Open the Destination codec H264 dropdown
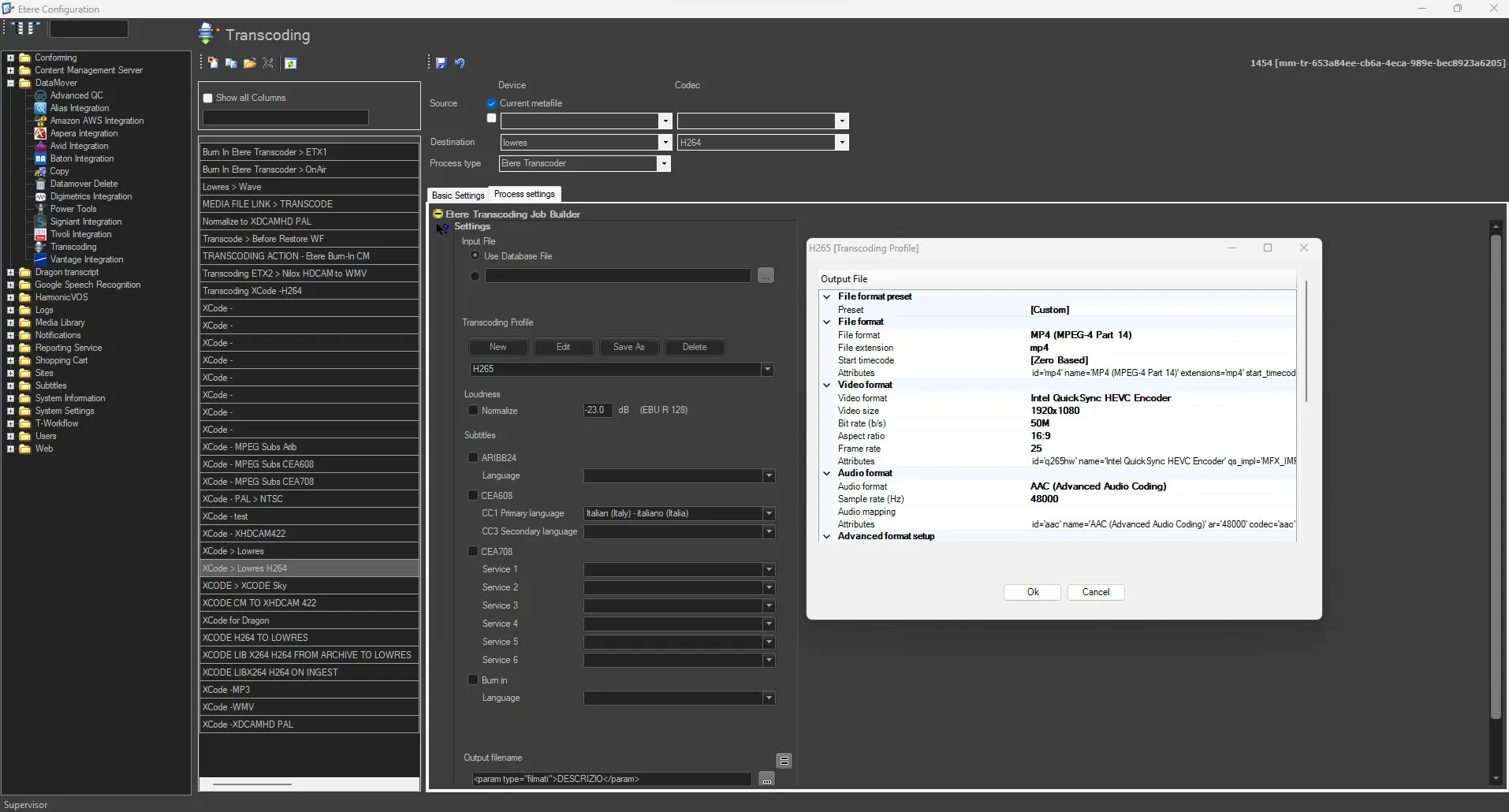This screenshot has height=812, width=1509. (842, 143)
